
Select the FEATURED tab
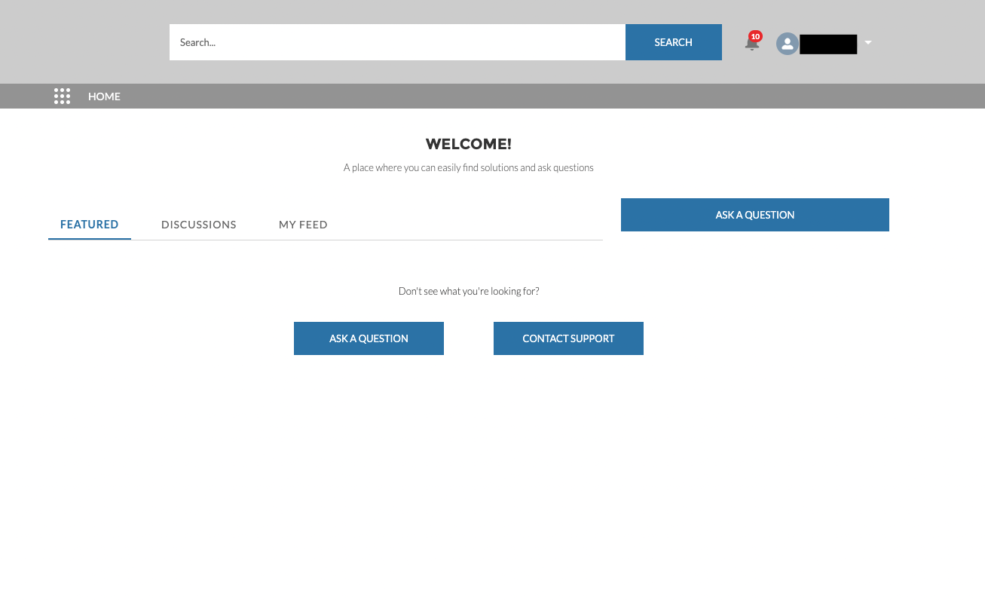point(89,224)
